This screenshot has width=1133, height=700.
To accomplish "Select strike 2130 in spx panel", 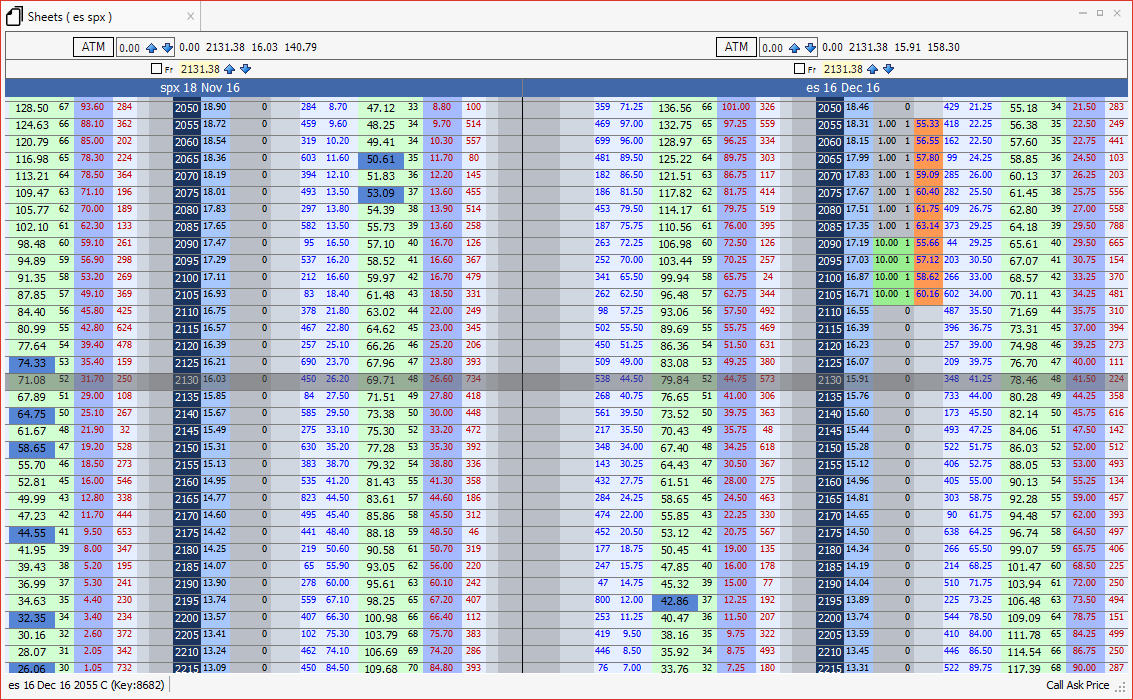I will (x=186, y=380).
